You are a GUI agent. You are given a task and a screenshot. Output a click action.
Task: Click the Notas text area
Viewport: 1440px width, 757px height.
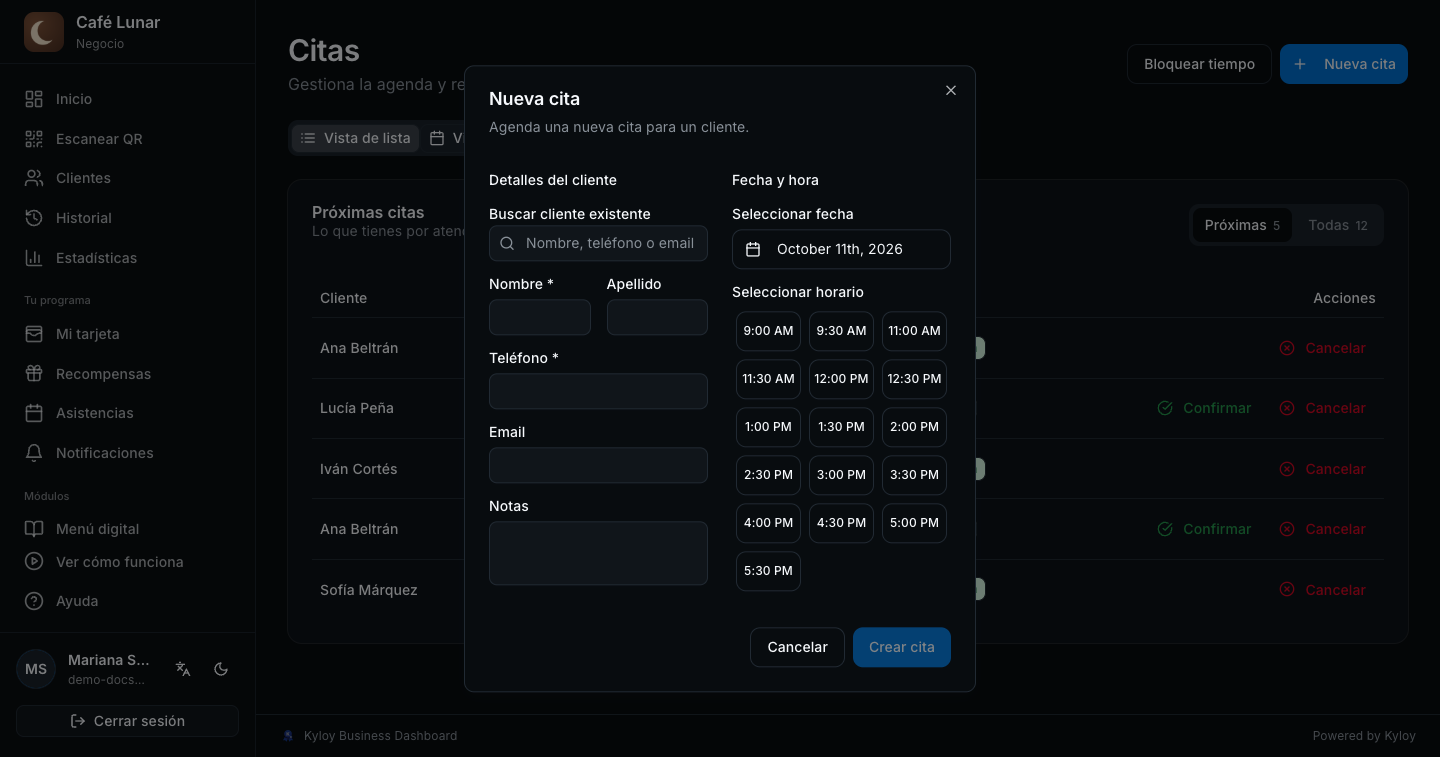pyautogui.click(x=598, y=553)
